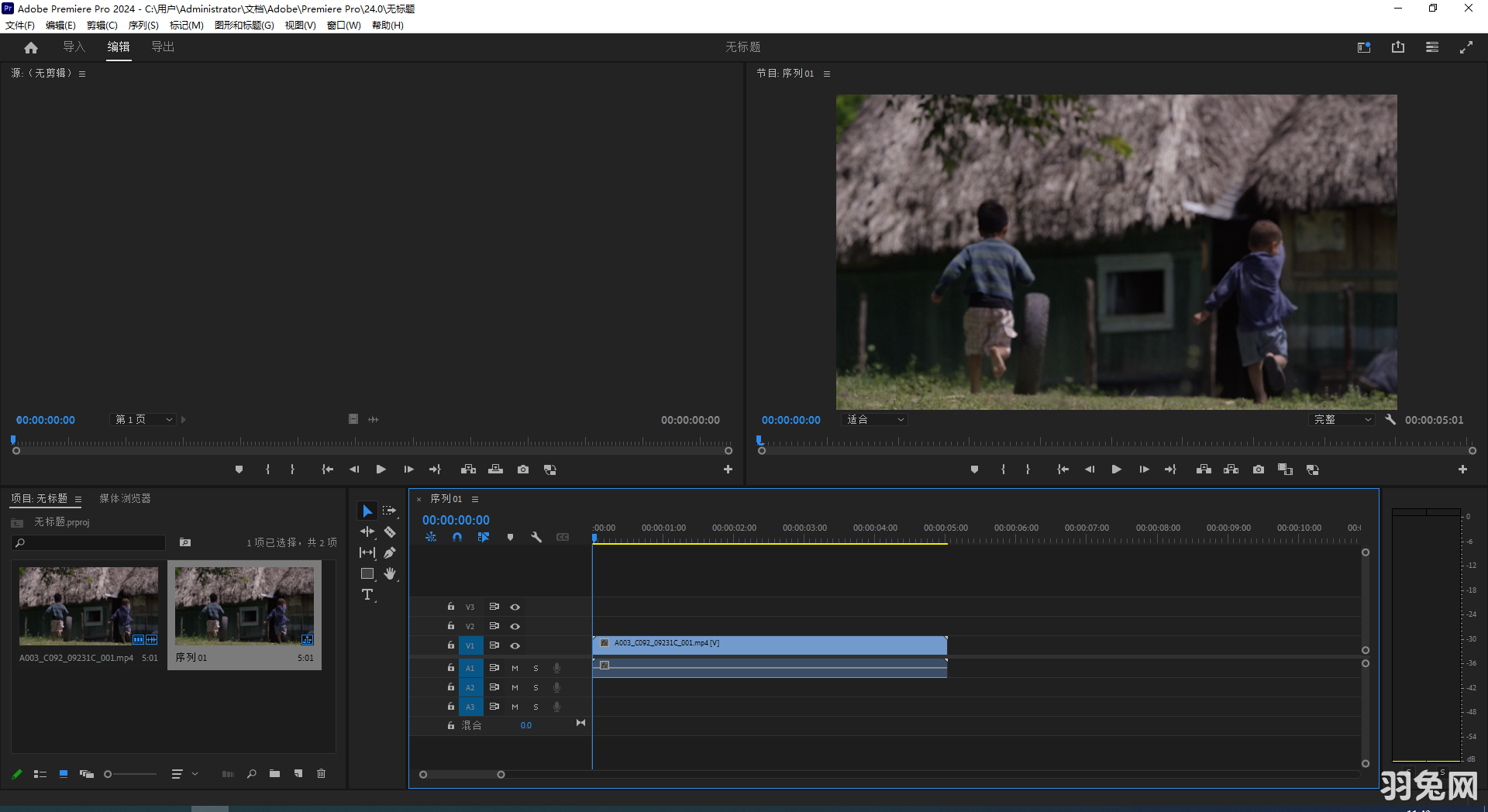Viewport: 1488px width, 812px height.
Task: Select the Type tool
Action: click(367, 594)
